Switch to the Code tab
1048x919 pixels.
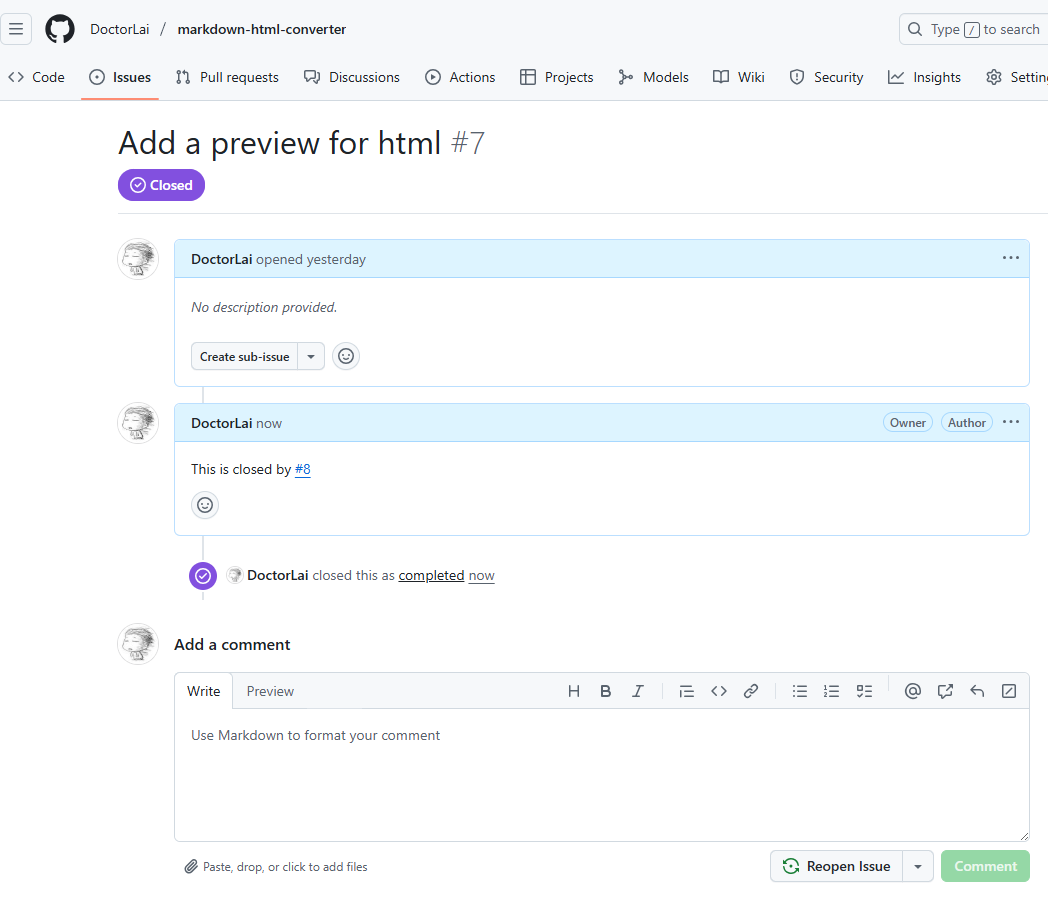(37, 78)
